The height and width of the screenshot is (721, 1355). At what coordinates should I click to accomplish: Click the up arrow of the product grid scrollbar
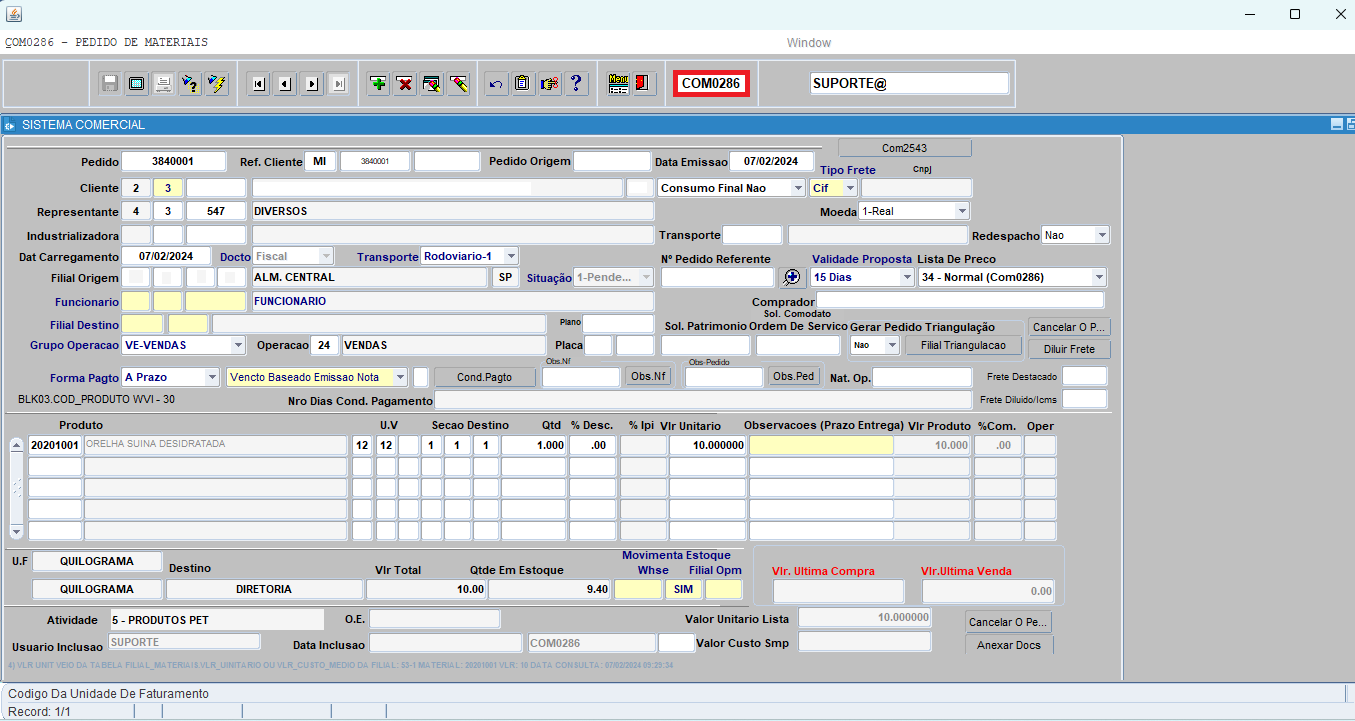[x=16, y=446]
